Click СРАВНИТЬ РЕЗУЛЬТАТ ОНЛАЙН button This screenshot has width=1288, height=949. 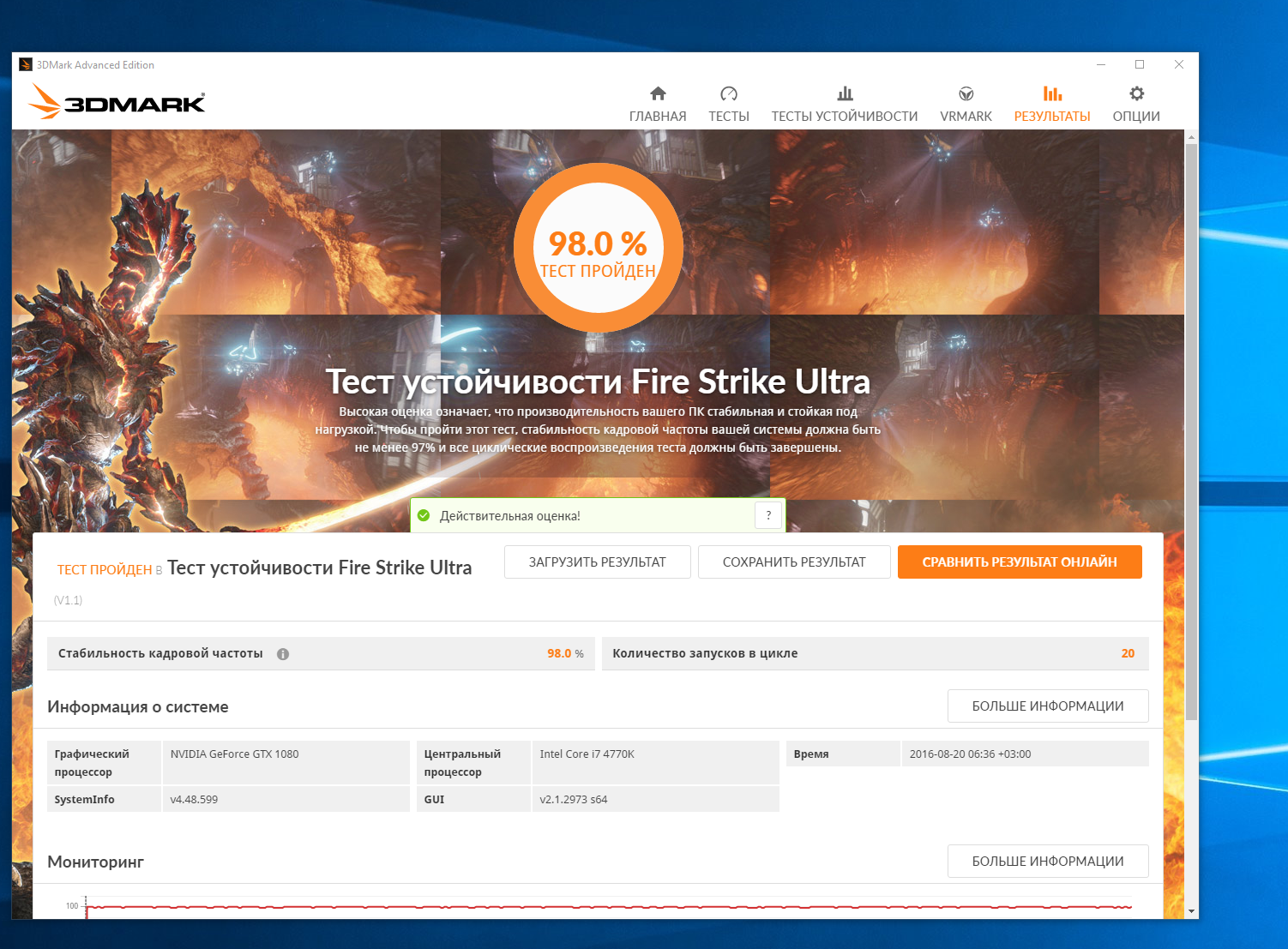tap(1020, 562)
